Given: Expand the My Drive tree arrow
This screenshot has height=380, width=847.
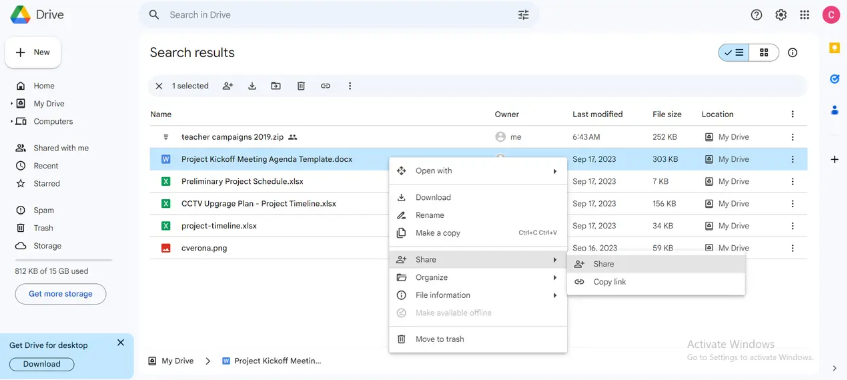Looking at the screenshot, I should coord(11,104).
